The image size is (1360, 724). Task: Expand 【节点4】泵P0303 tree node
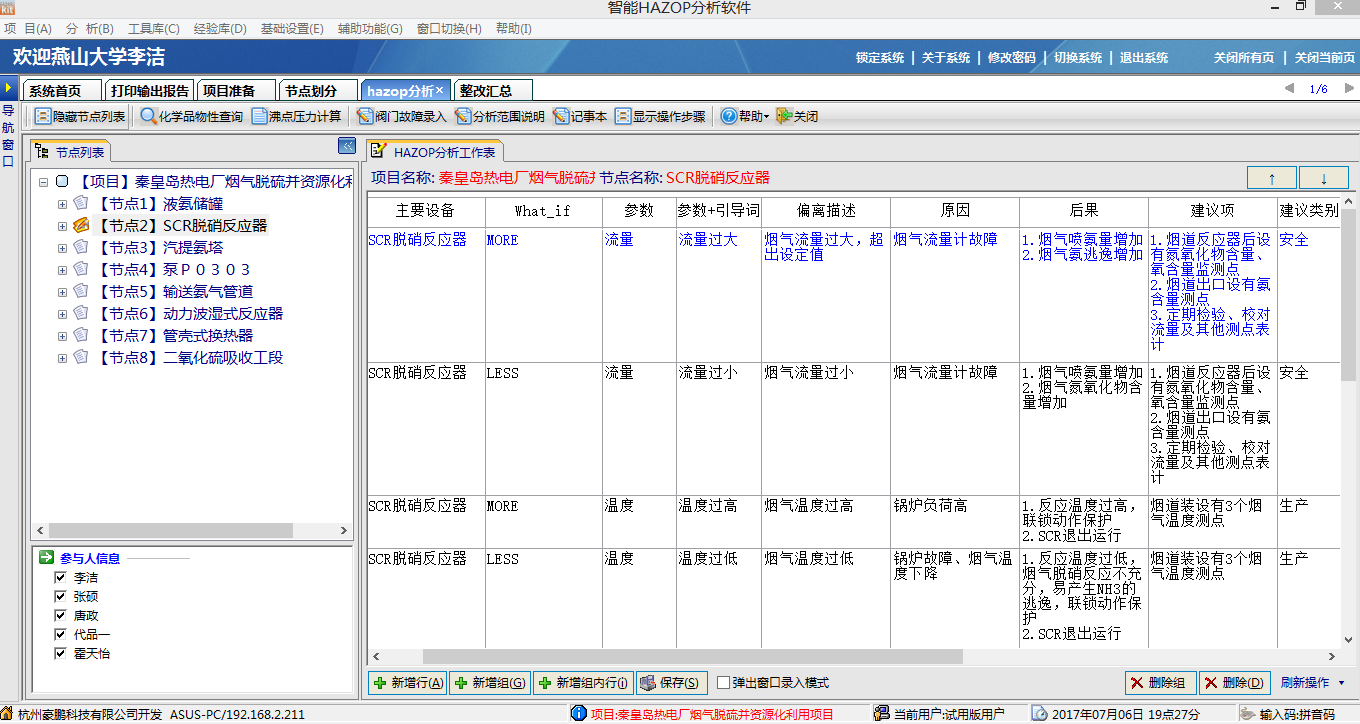(62, 270)
